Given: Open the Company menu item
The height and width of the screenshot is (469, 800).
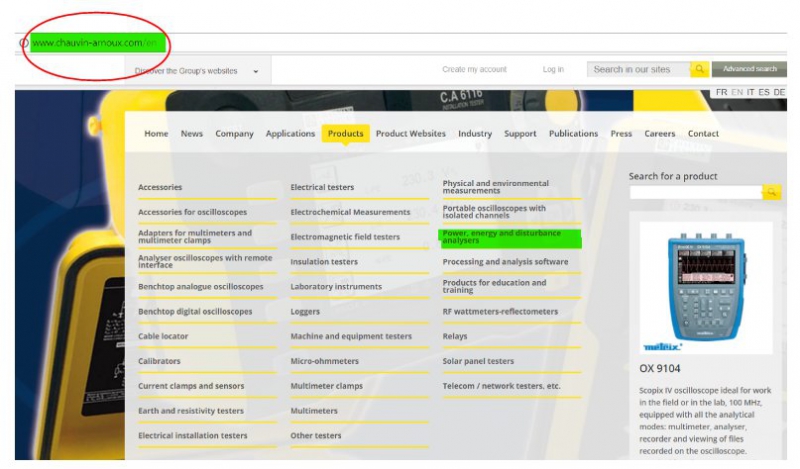Looking at the screenshot, I should point(234,134).
